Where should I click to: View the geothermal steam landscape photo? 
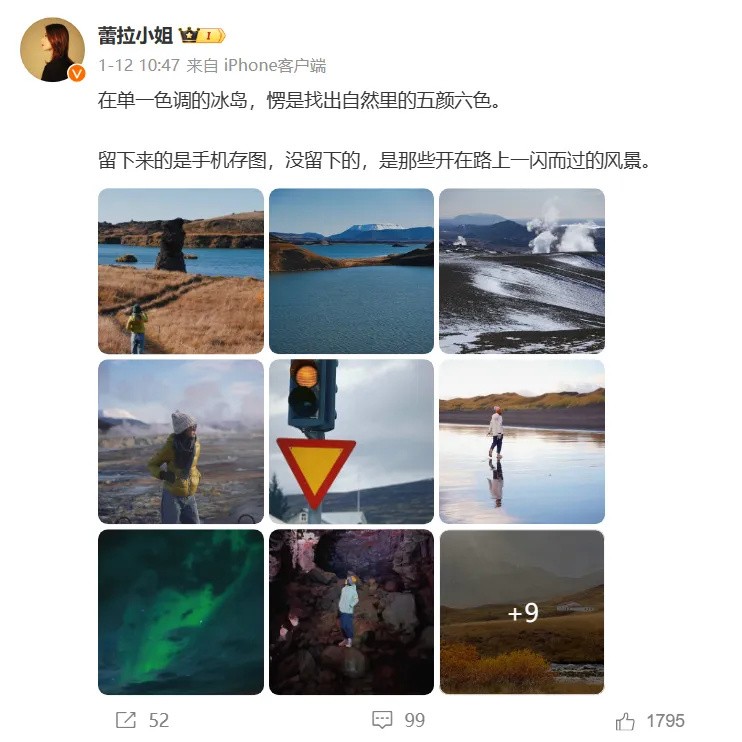[522, 271]
